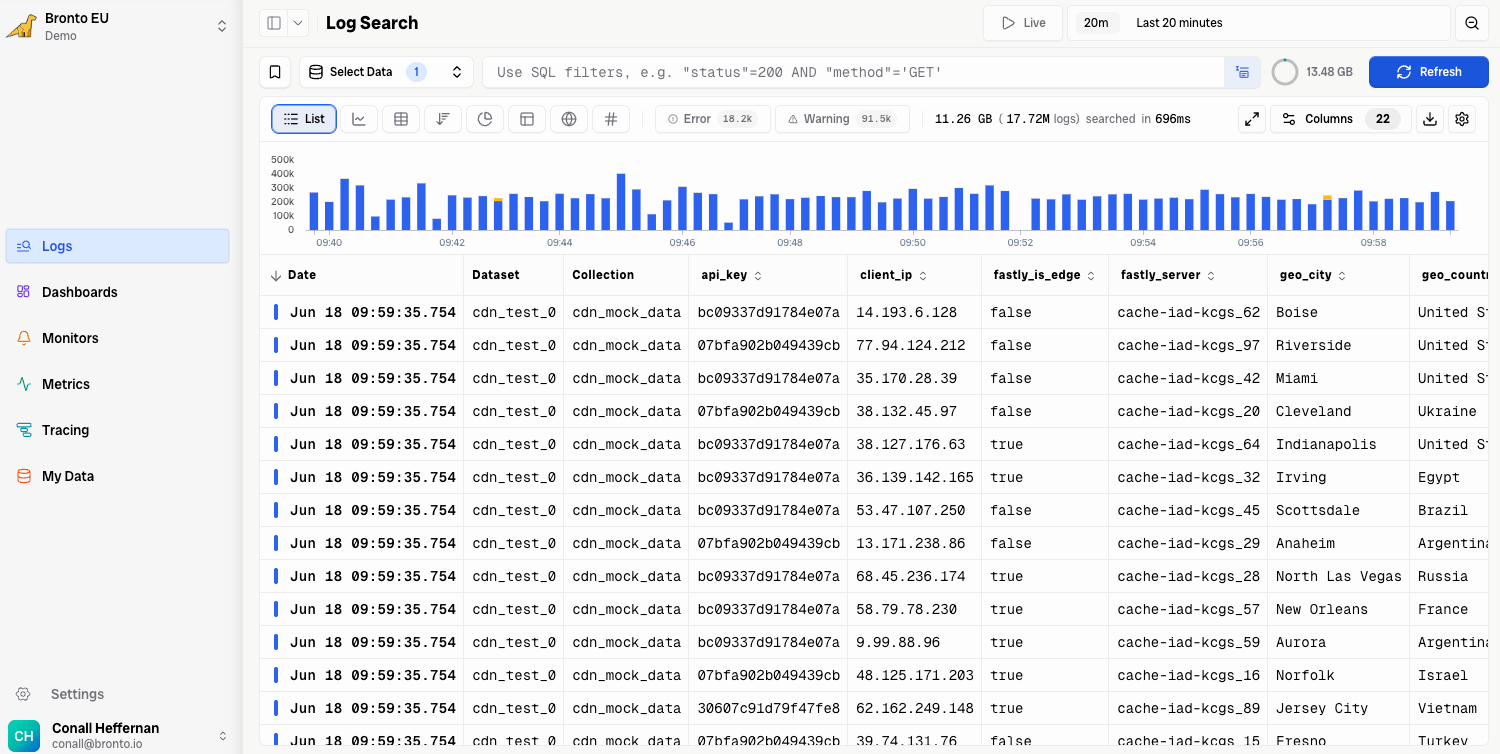Click the Dataset column header
Viewport: 1500px width, 754px height.
(497, 275)
